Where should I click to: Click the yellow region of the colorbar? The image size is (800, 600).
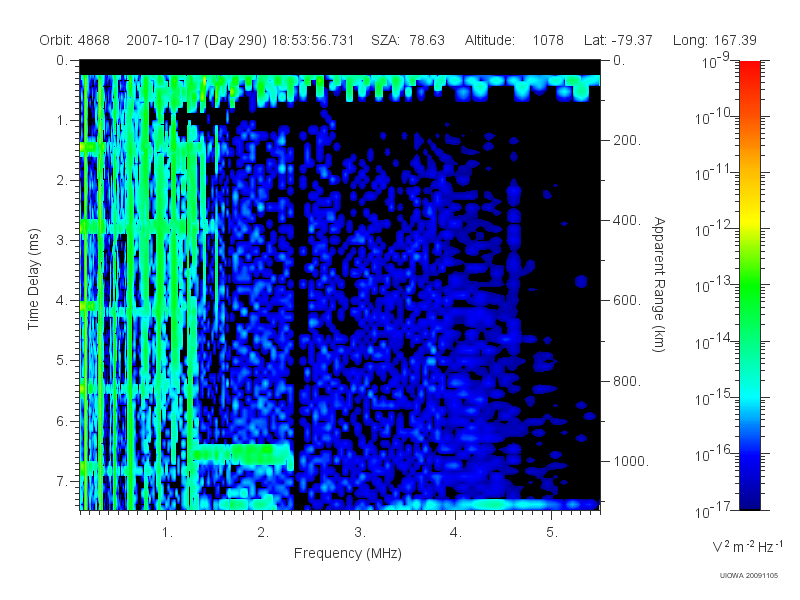point(749,217)
